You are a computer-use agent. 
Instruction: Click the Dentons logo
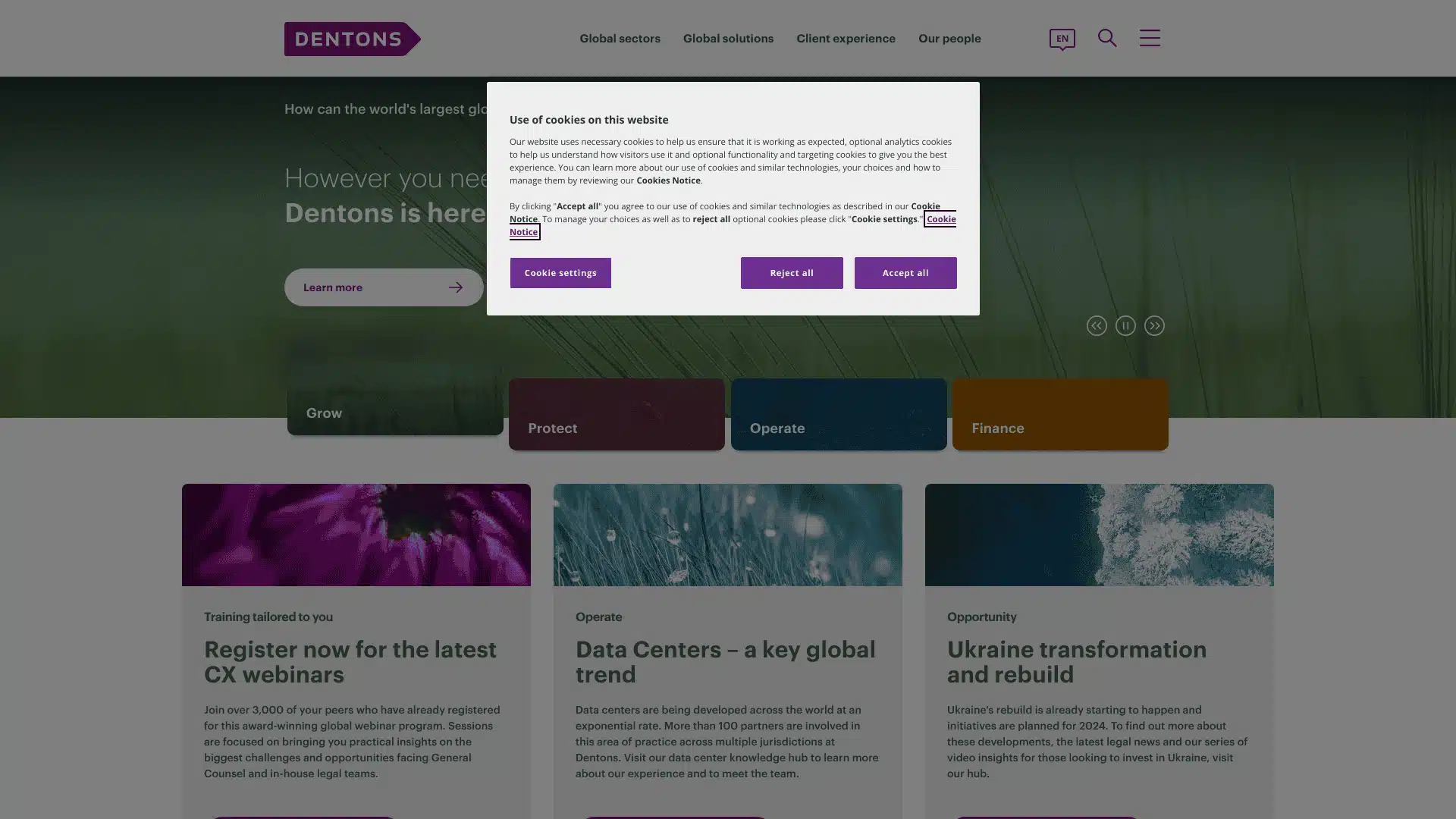352,39
